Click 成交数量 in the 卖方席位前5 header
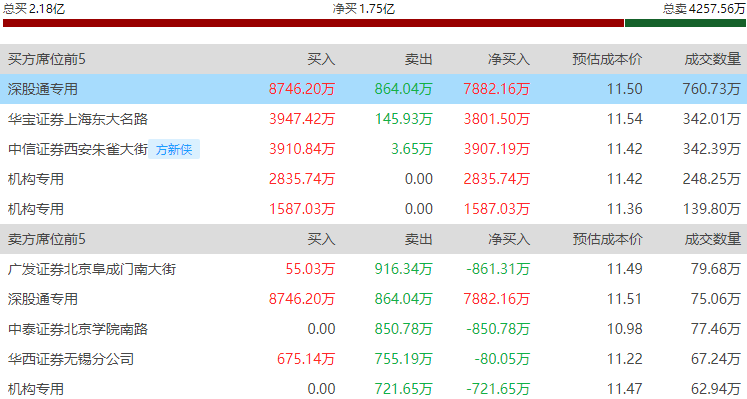The image size is (747, 399). (x=713, y=239)
